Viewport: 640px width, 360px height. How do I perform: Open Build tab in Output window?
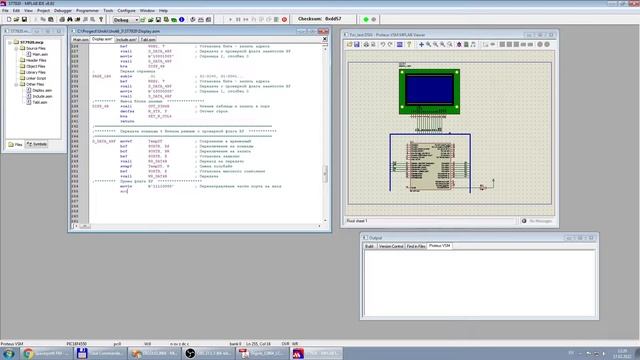click(369, 246)
